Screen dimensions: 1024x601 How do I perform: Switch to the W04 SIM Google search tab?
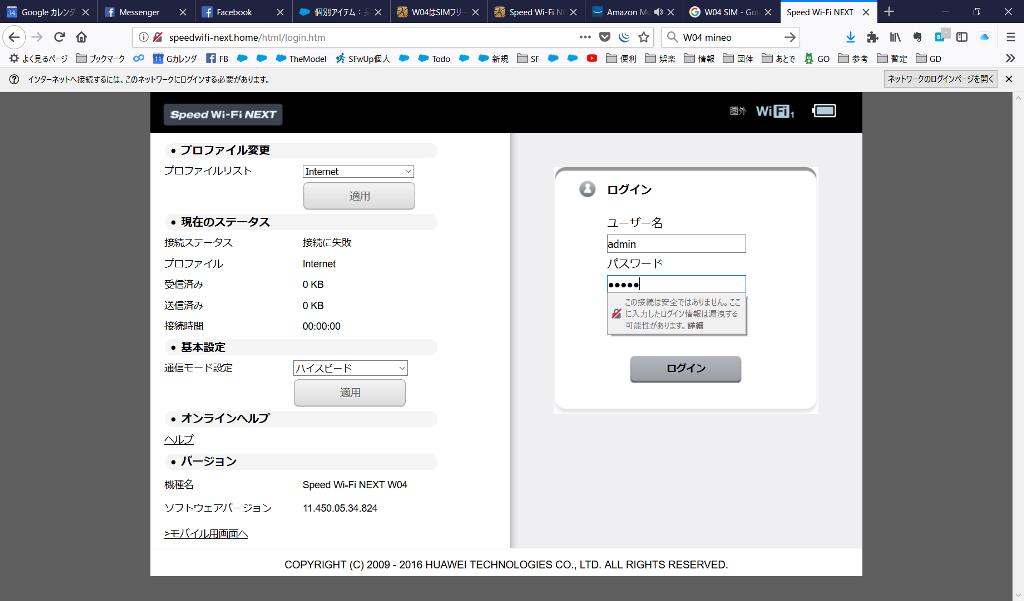point(731,12)
